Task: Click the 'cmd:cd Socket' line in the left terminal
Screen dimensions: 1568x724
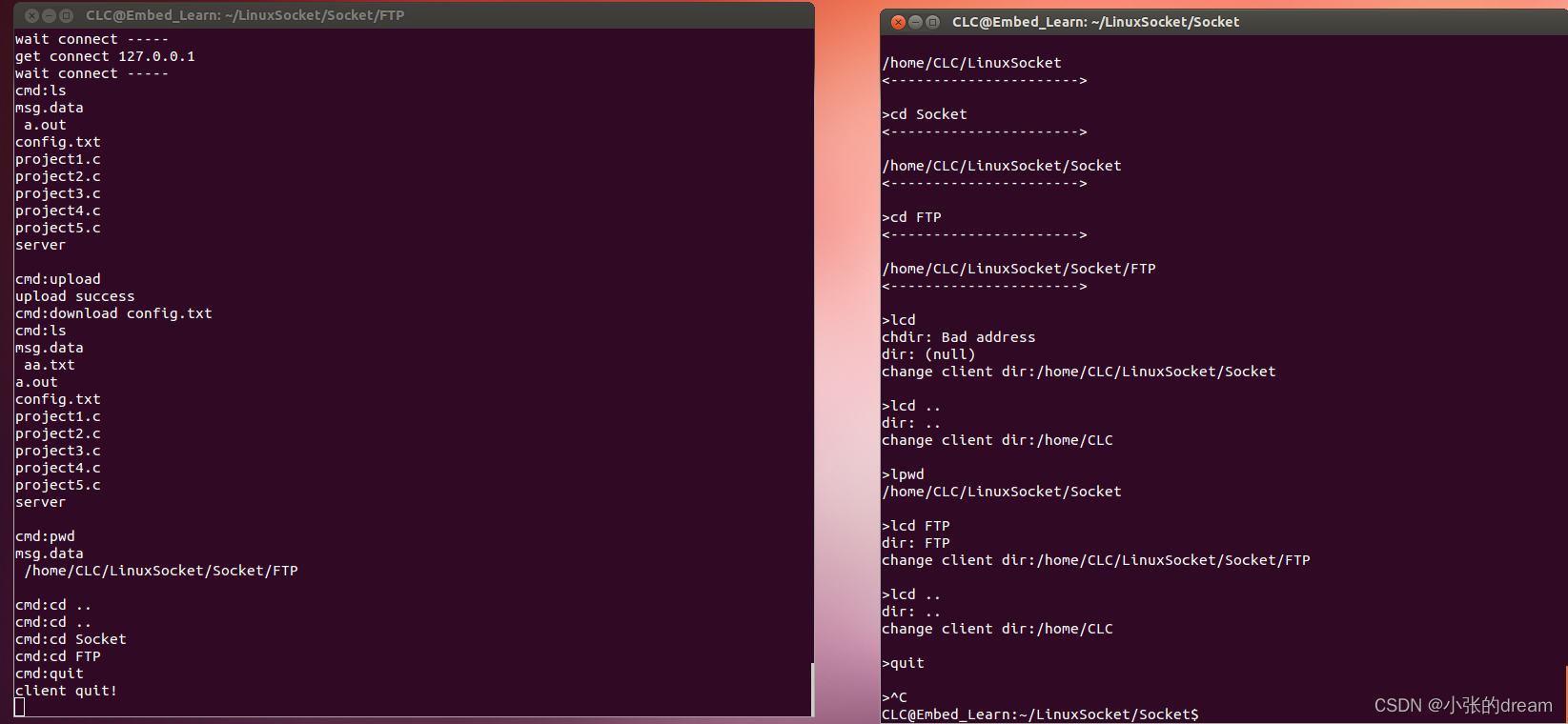Action: pos(71,639)
